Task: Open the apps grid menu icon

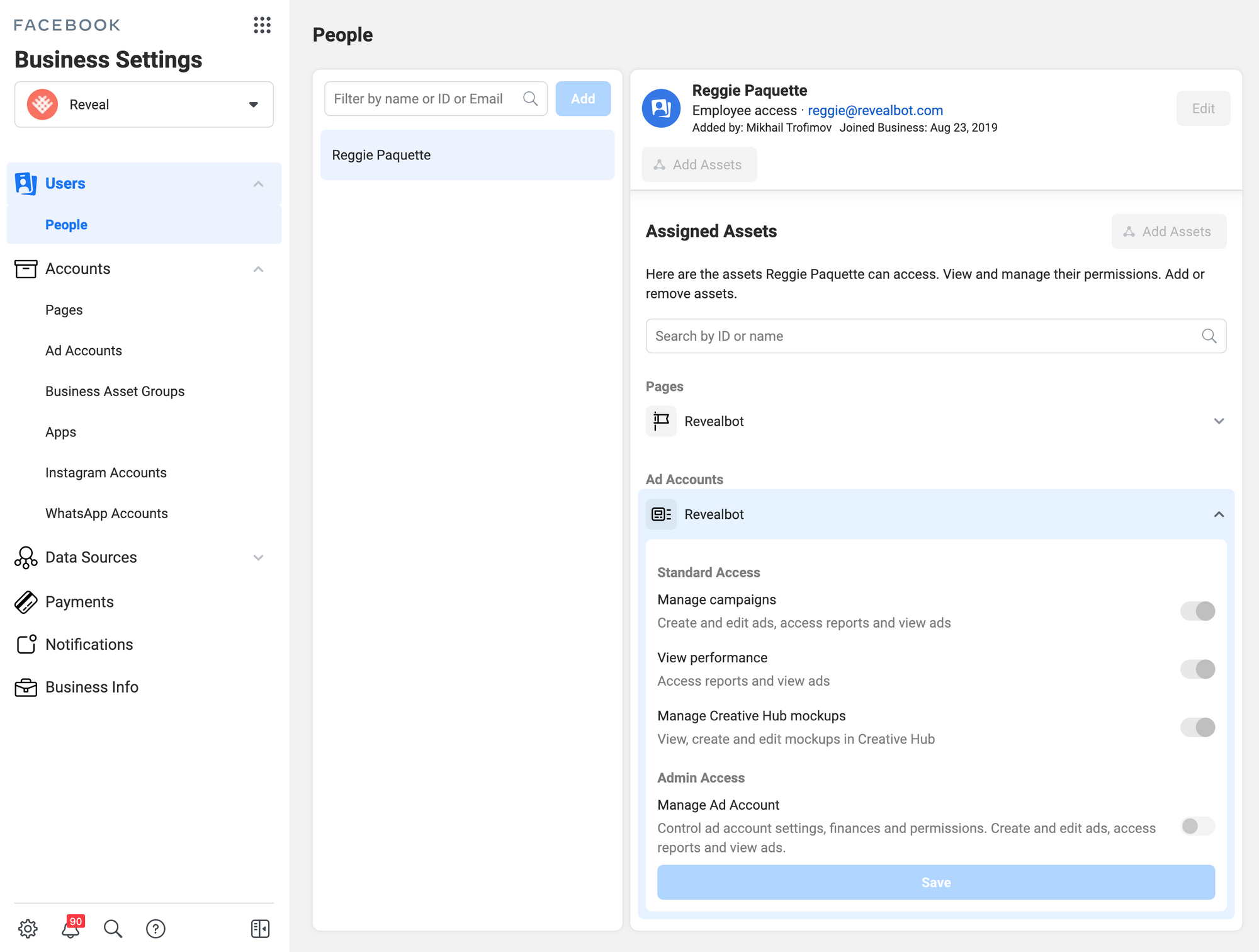Action: (262, 25)
